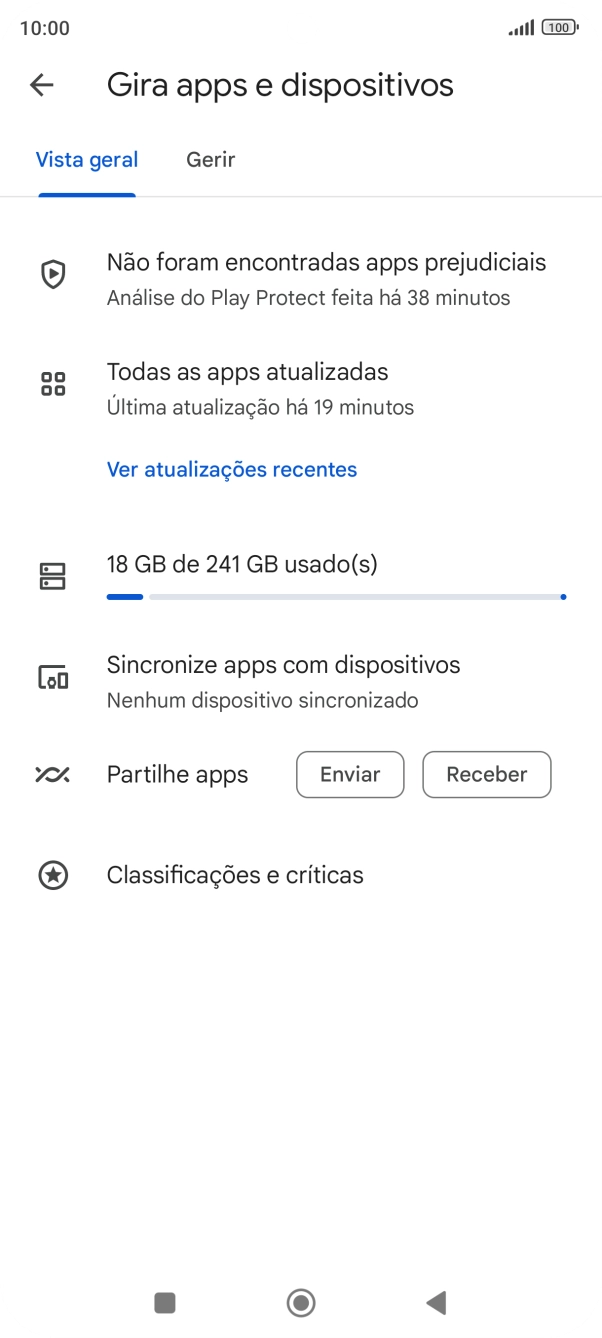Viewport: 602px width, 1338px height.
Task: Tap the storage drive icon
Action: (x=52, y=576)
